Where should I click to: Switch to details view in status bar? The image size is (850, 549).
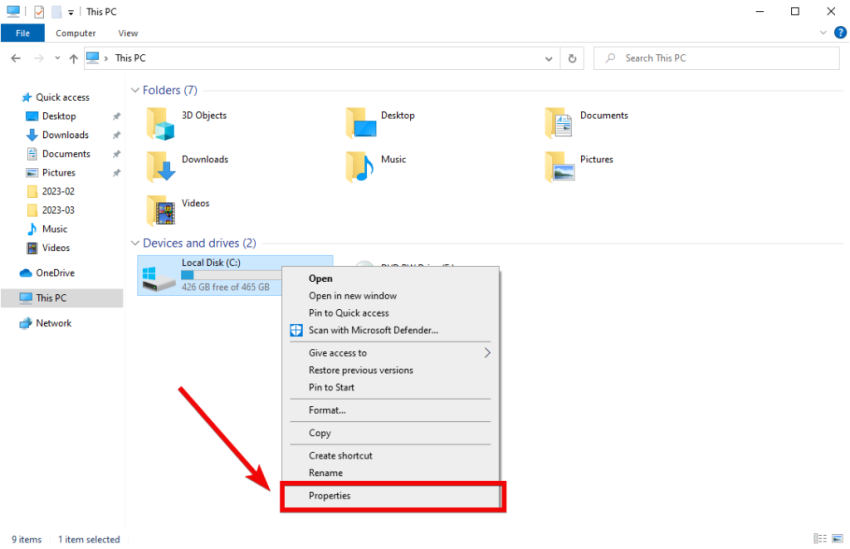[820, 539]
